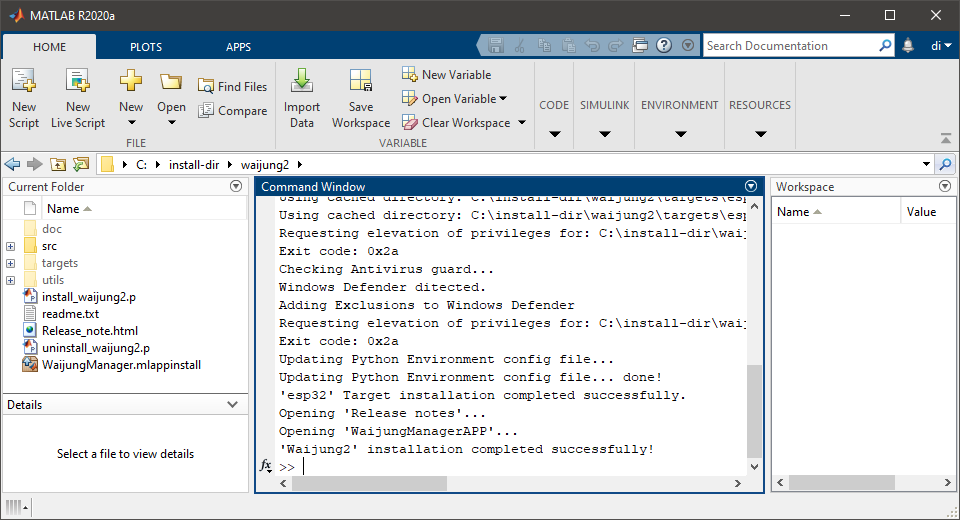
Task: Click the Search Documentation field
Action: [x=790, y=46]
